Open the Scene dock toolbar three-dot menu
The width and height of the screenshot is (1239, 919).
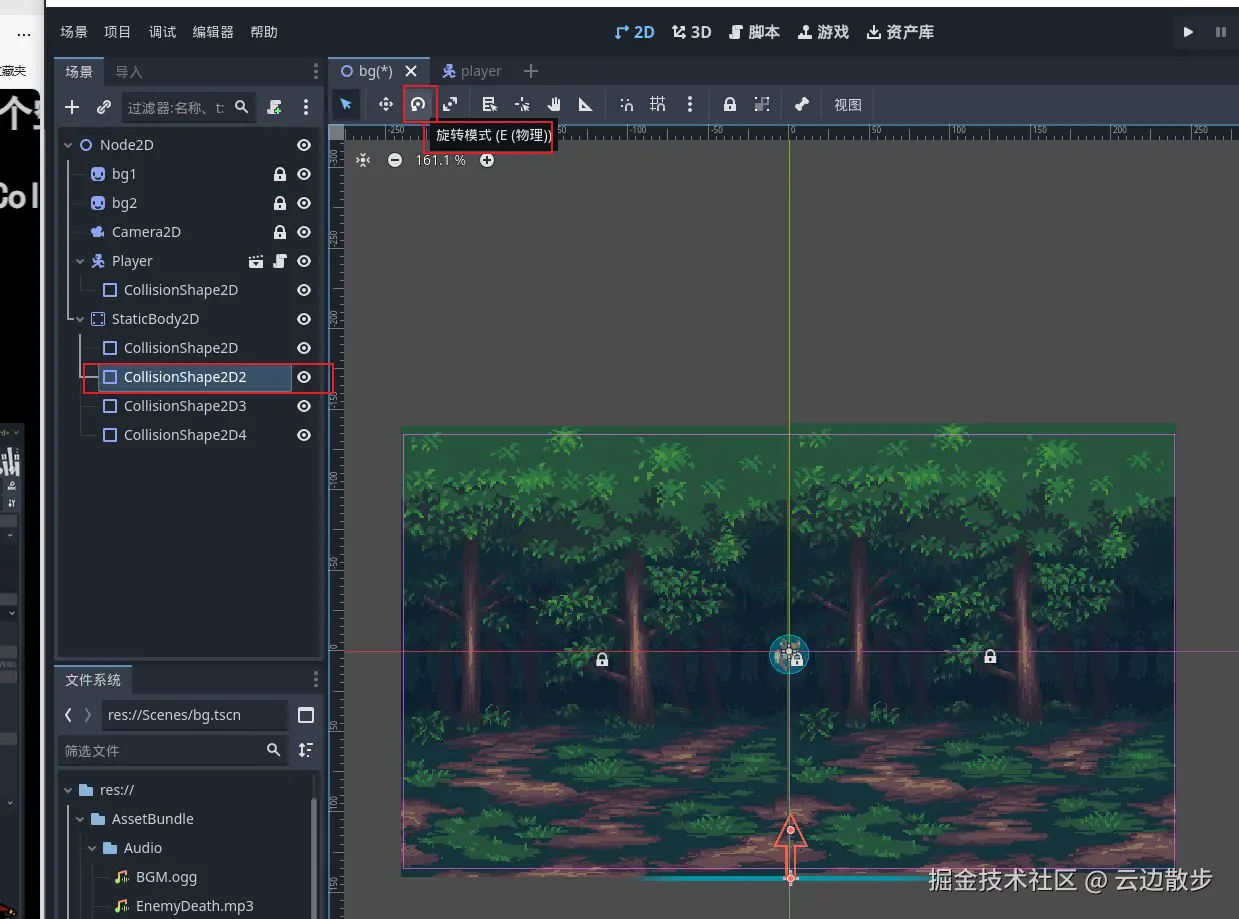point(306,107)
